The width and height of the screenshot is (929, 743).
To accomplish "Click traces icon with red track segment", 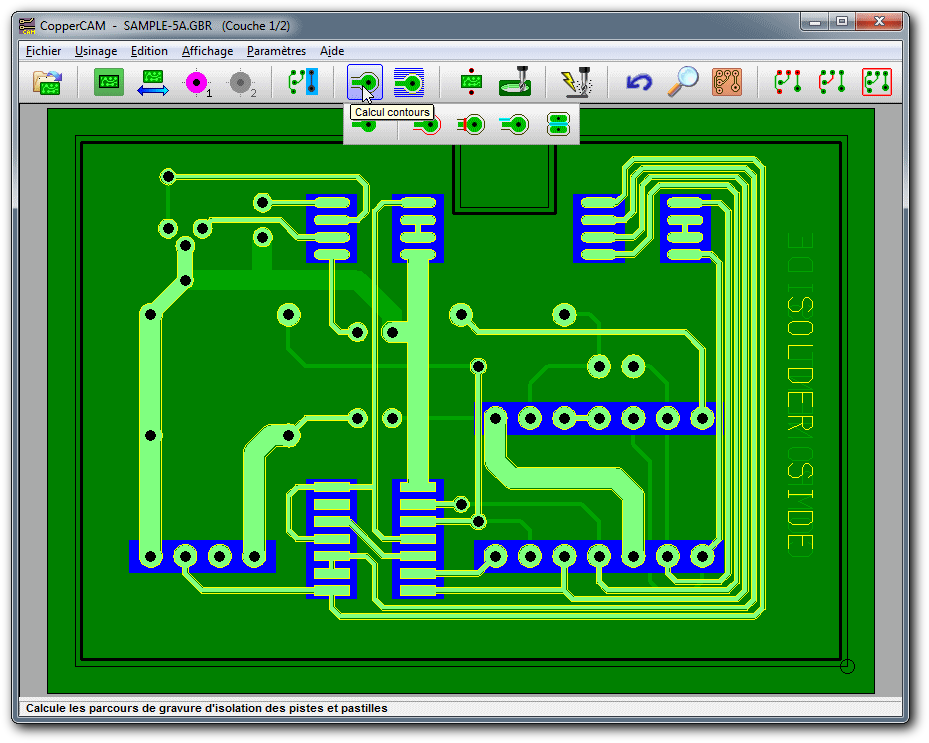I will [x=832, y=82].
